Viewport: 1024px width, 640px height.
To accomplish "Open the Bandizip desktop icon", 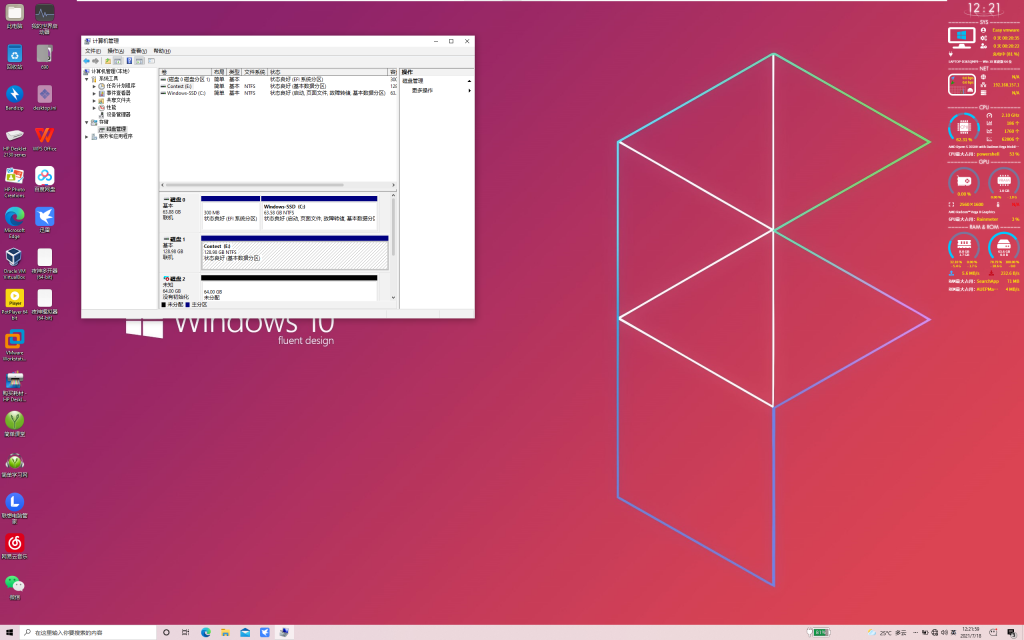I will (x=14, y=97).
